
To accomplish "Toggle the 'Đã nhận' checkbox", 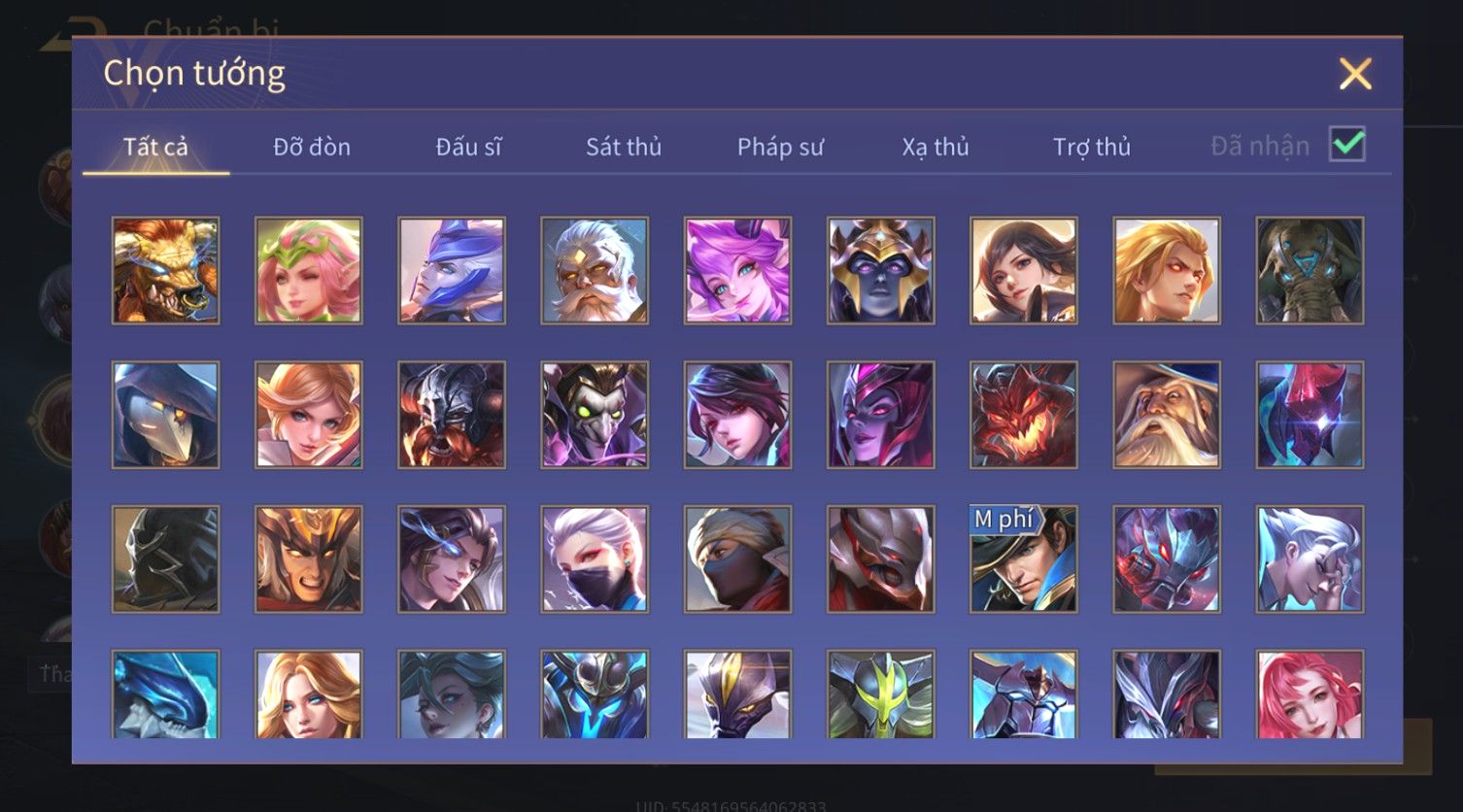I will 1347,145.
